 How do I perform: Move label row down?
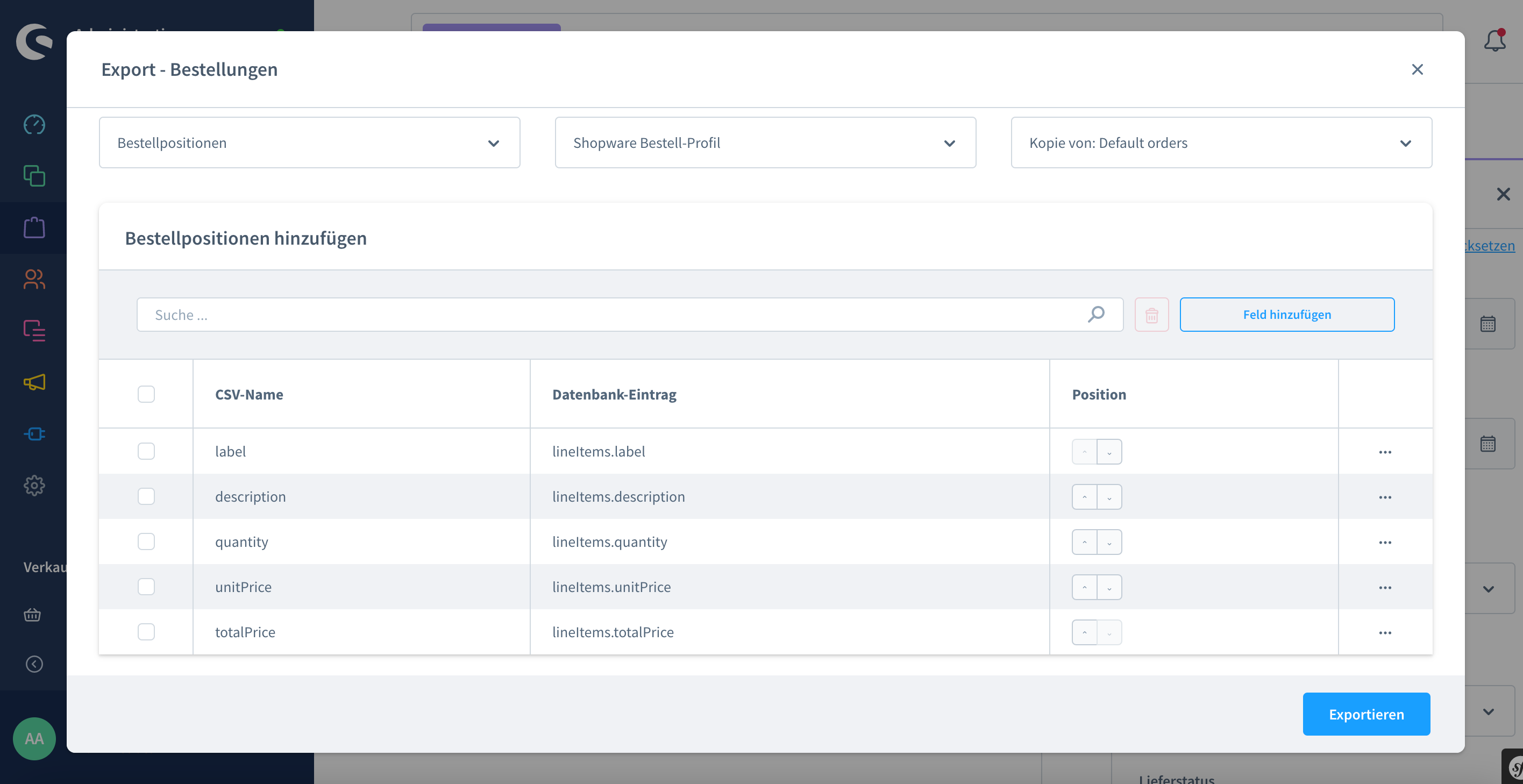pyautogui.click(x=1110, y=452)
